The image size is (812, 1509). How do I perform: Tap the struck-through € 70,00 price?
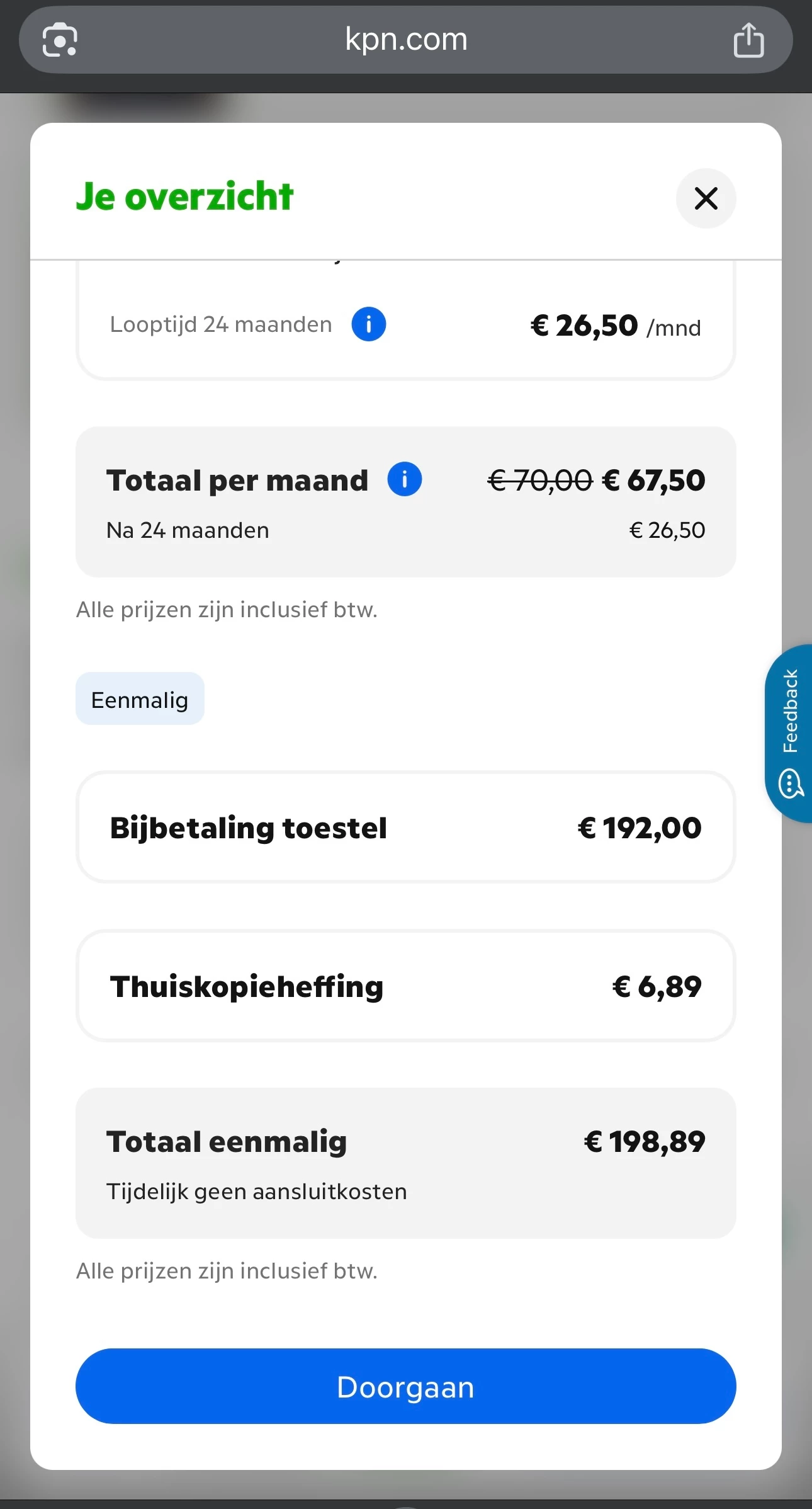tap(540, 481)
